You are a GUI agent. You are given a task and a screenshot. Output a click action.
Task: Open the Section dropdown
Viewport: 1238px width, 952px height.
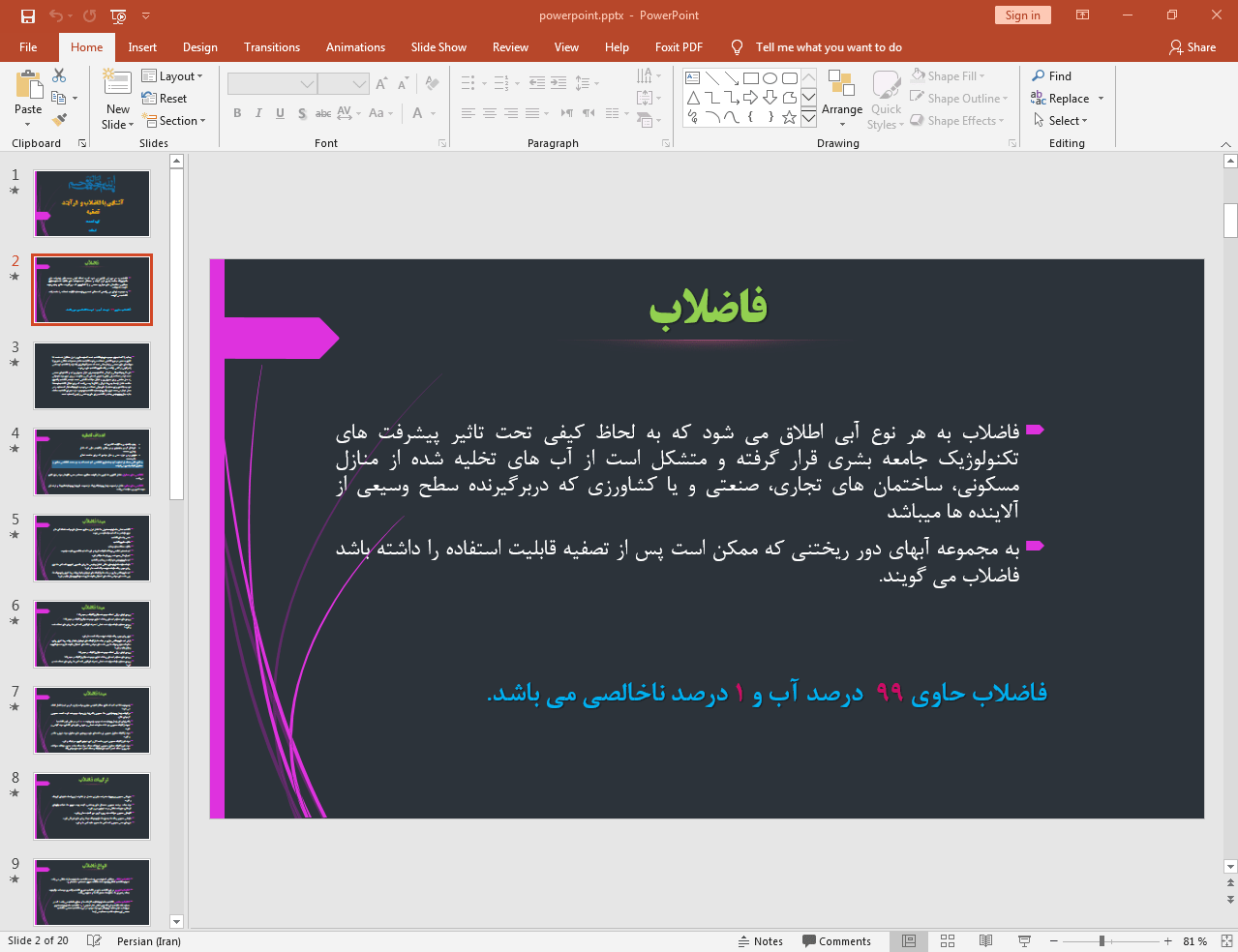point(174,121)
